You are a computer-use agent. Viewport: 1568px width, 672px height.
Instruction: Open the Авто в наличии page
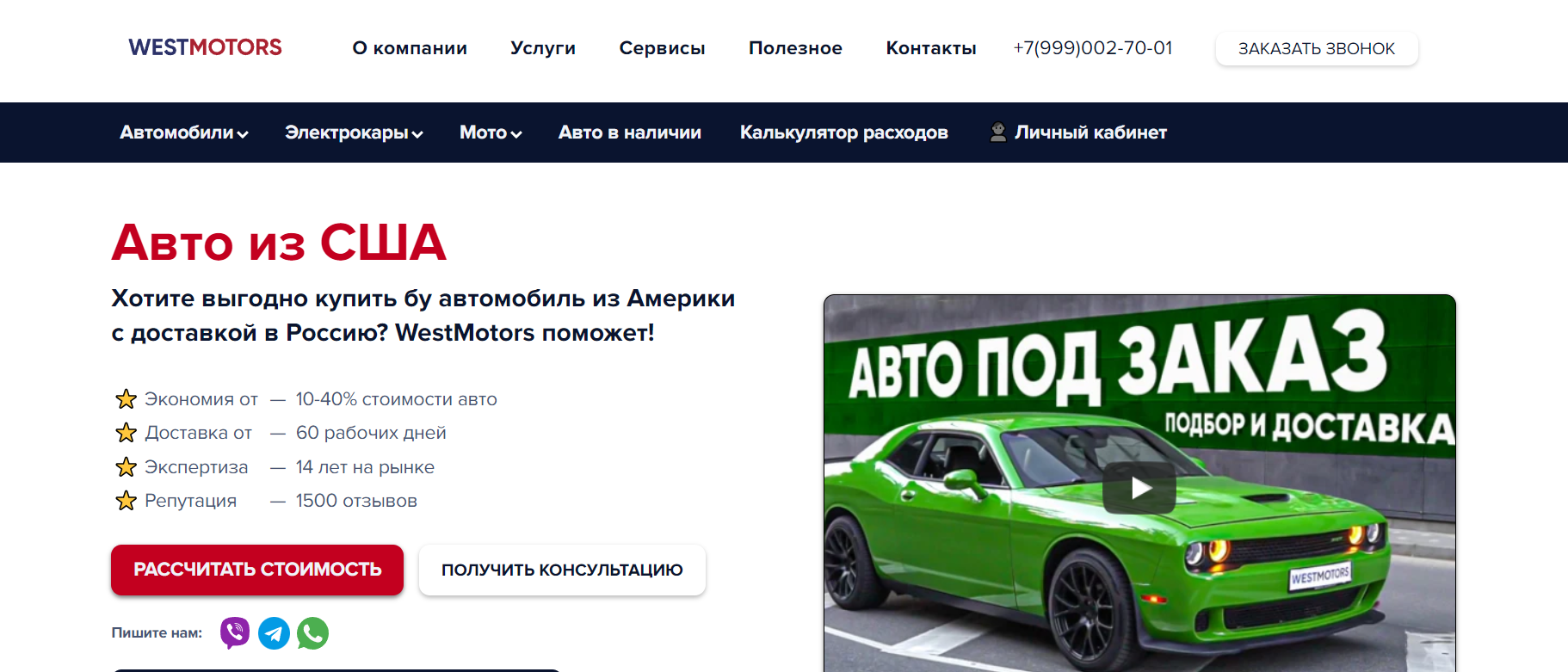630,133
